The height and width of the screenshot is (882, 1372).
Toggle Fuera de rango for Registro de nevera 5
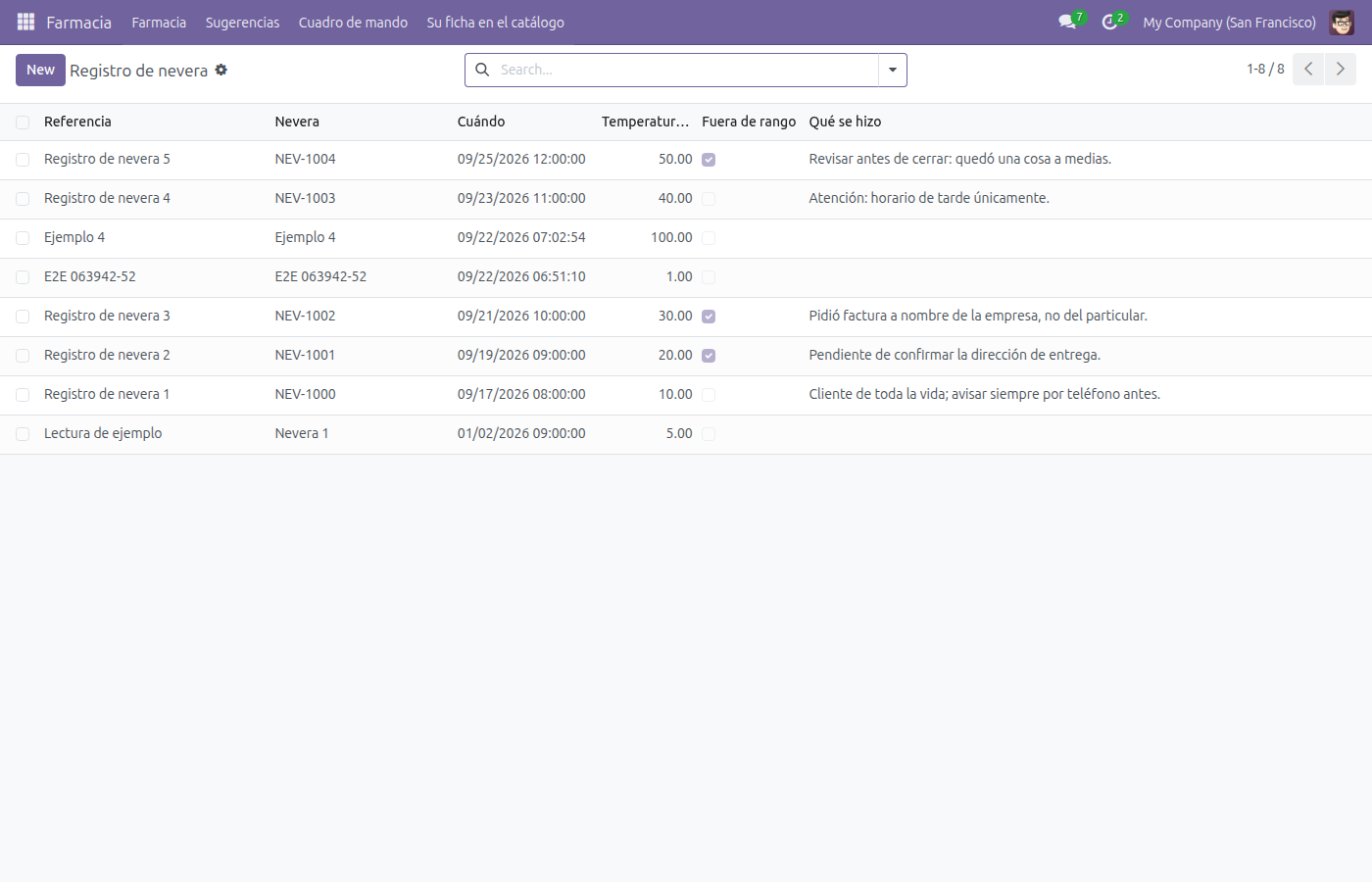(709, 160)
